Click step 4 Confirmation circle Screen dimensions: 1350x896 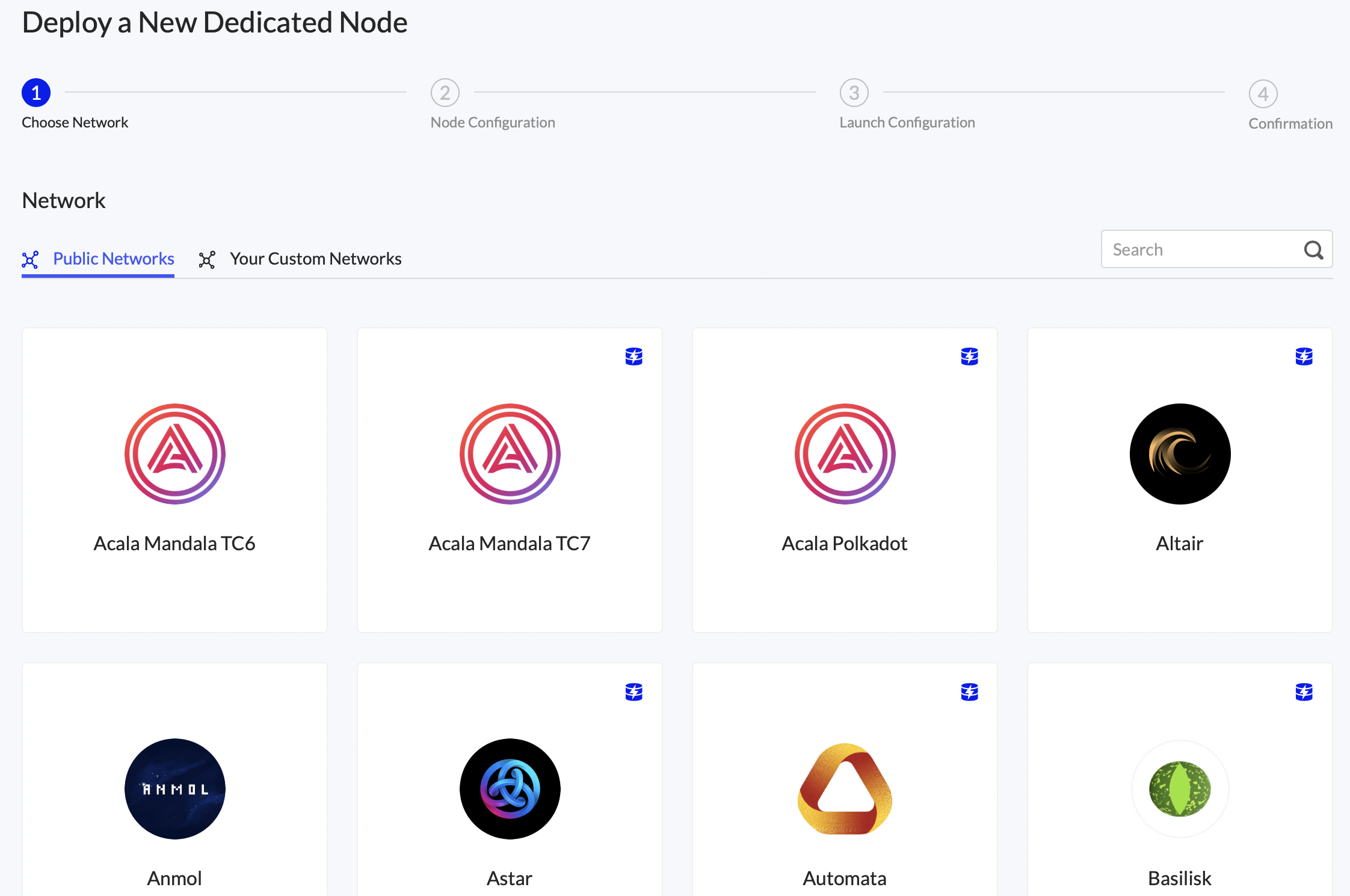click(x=1263, y=94)
